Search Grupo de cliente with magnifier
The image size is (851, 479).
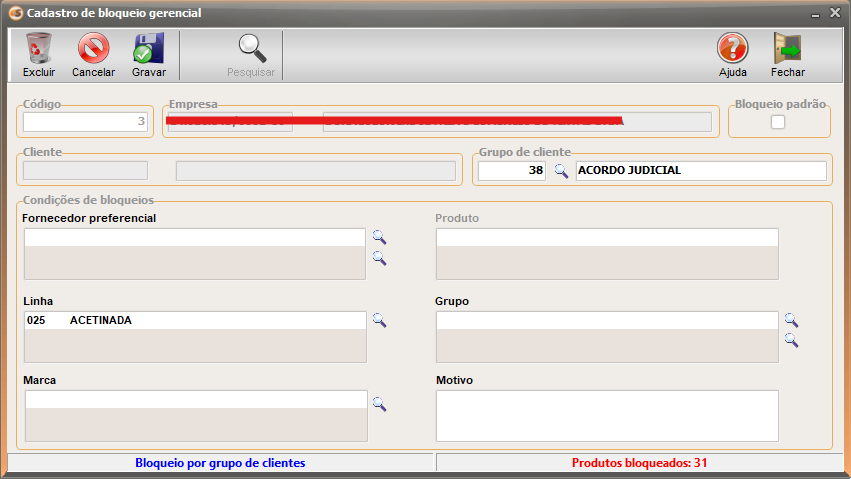(561, 171)
